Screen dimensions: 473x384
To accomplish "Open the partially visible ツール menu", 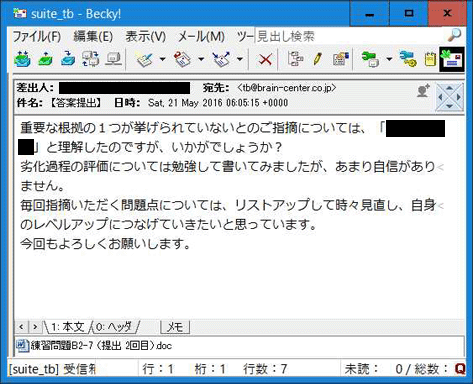I will [245, 36].
